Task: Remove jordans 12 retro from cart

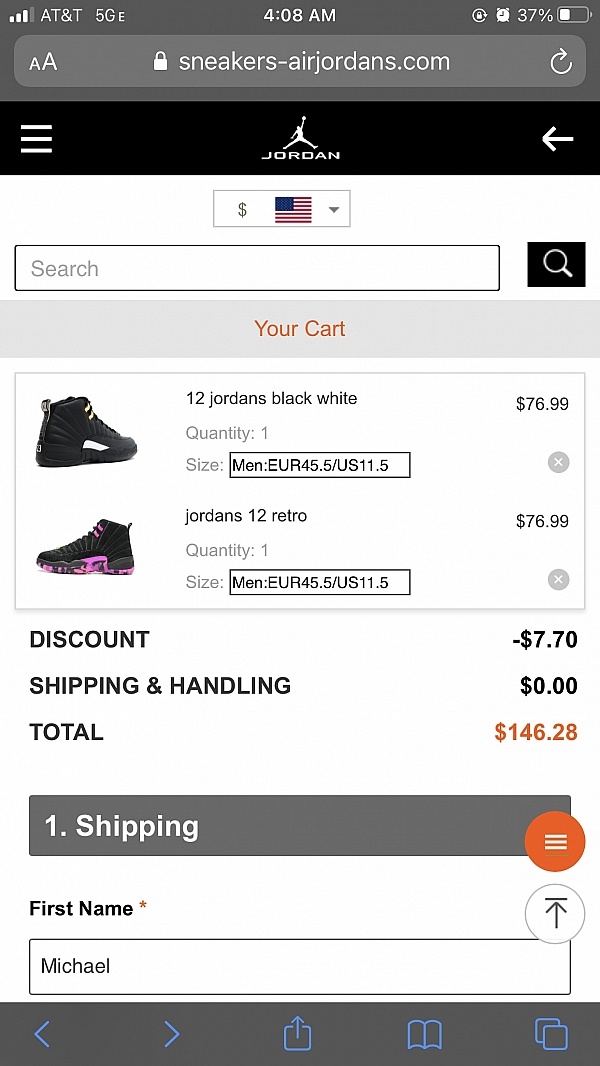Action: [x=559, y=580]
